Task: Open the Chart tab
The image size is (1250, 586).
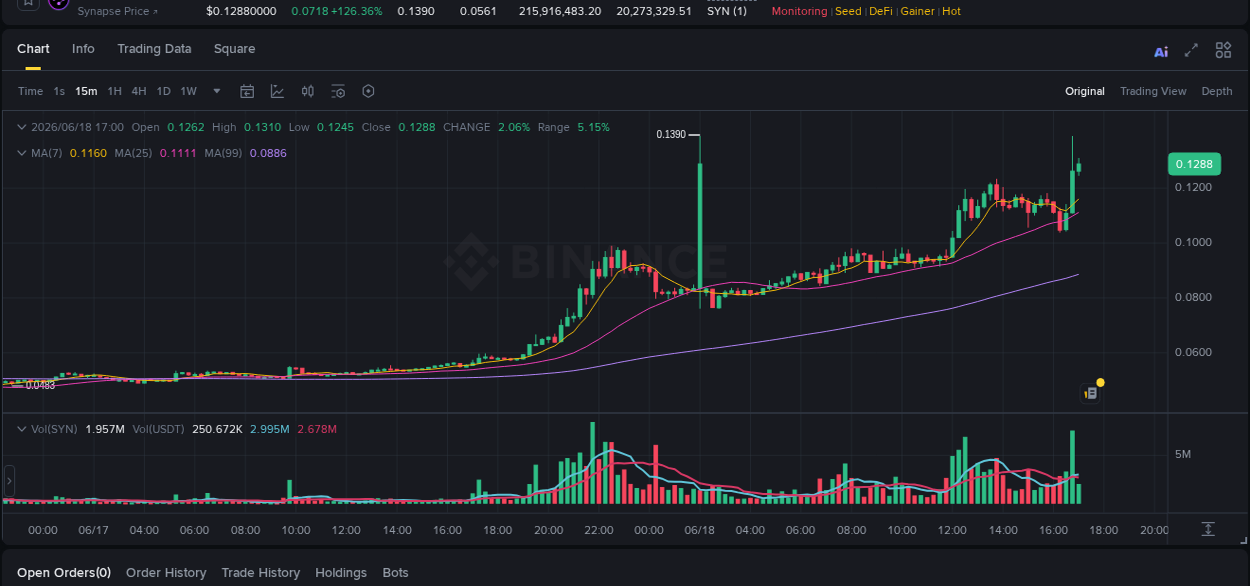Action: 33,49
